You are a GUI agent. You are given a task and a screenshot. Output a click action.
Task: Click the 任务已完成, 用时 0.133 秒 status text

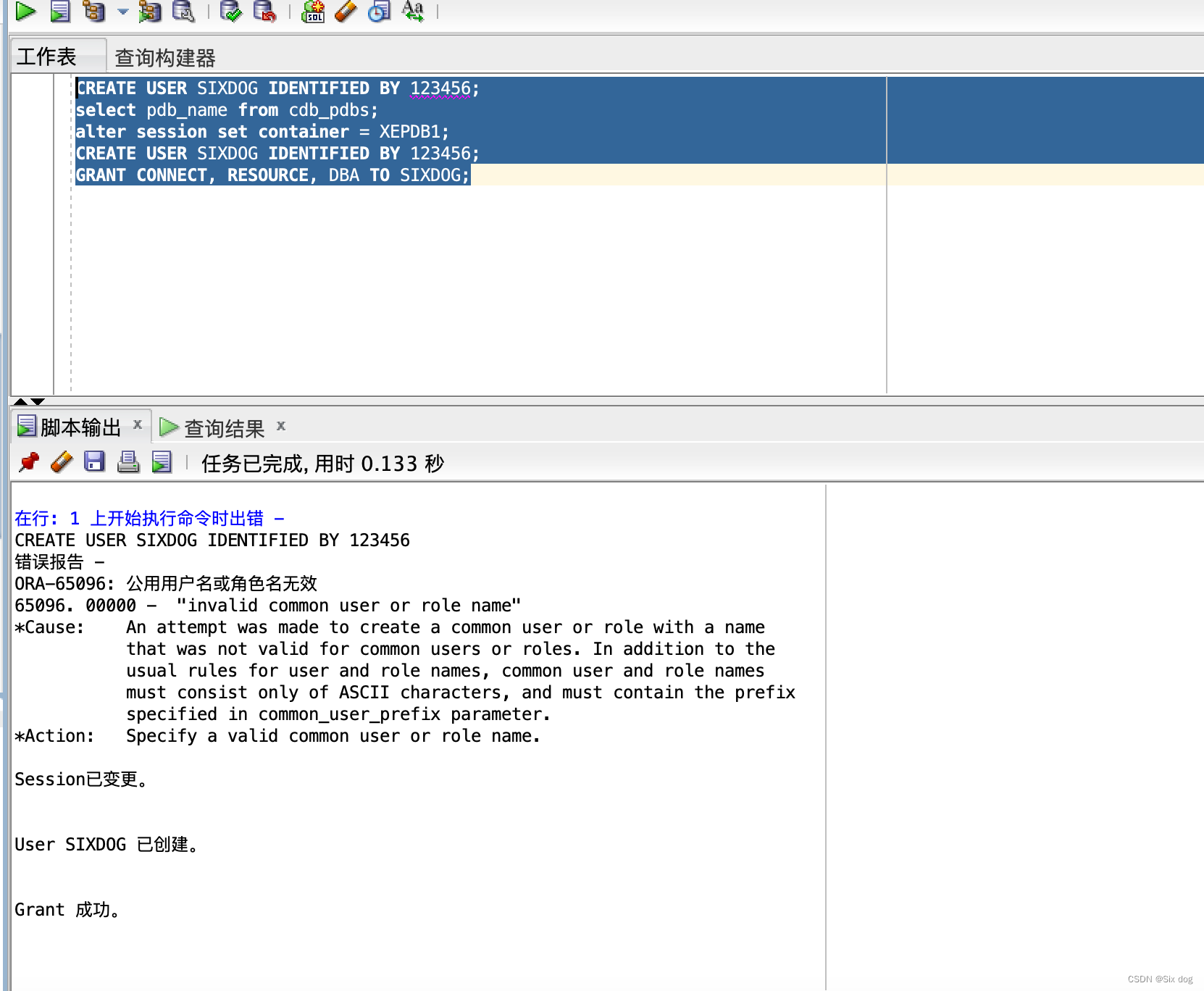[x=322, y=464]
